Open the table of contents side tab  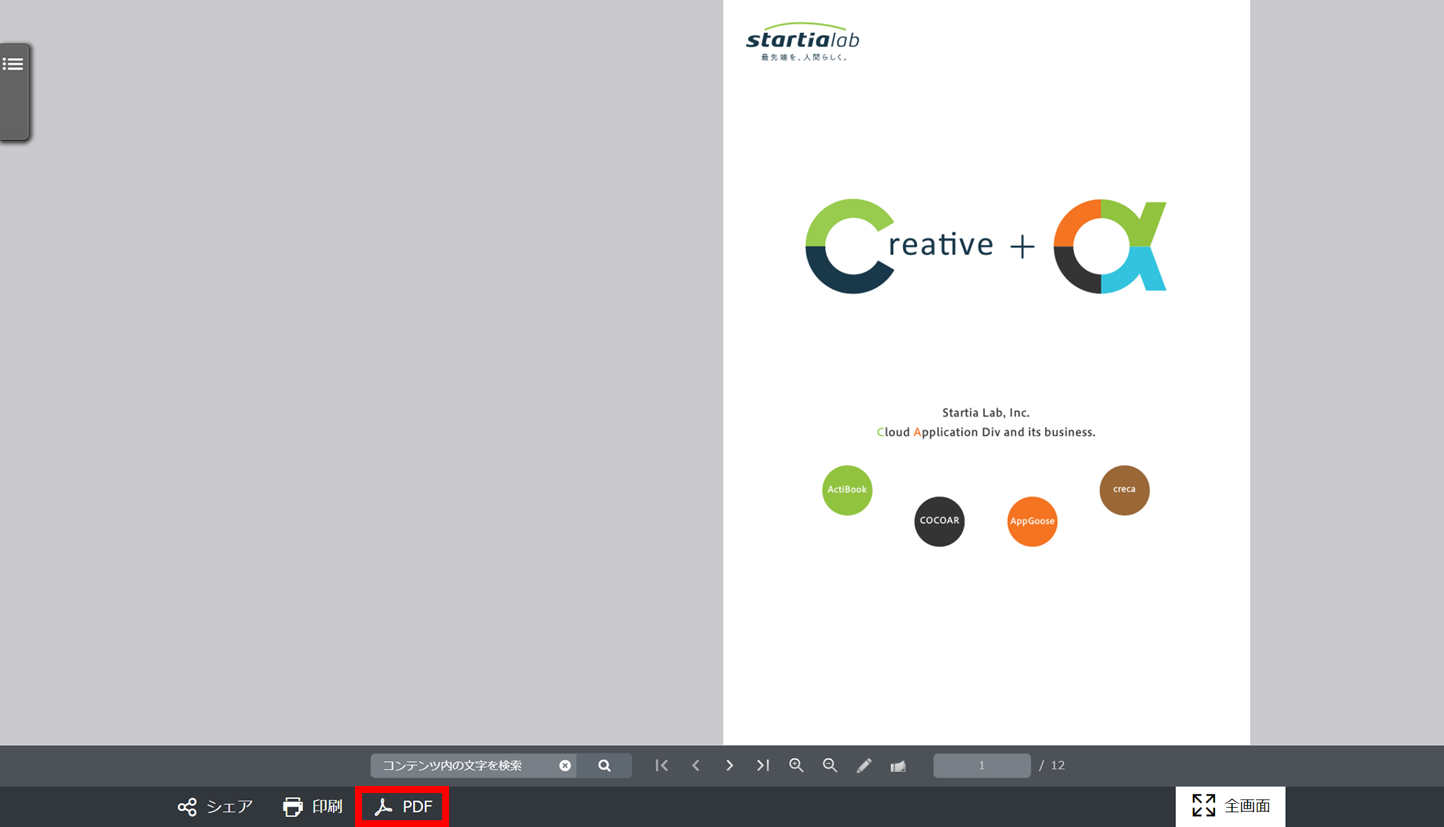pos(14,91)
